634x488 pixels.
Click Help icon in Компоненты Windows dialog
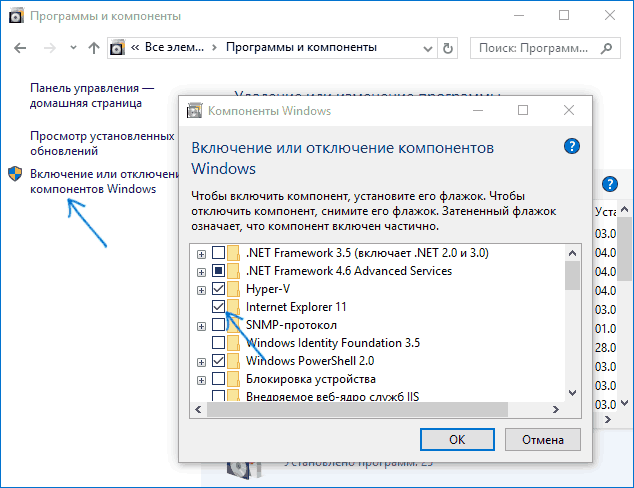pyautogui.click(x=572, y=146)
